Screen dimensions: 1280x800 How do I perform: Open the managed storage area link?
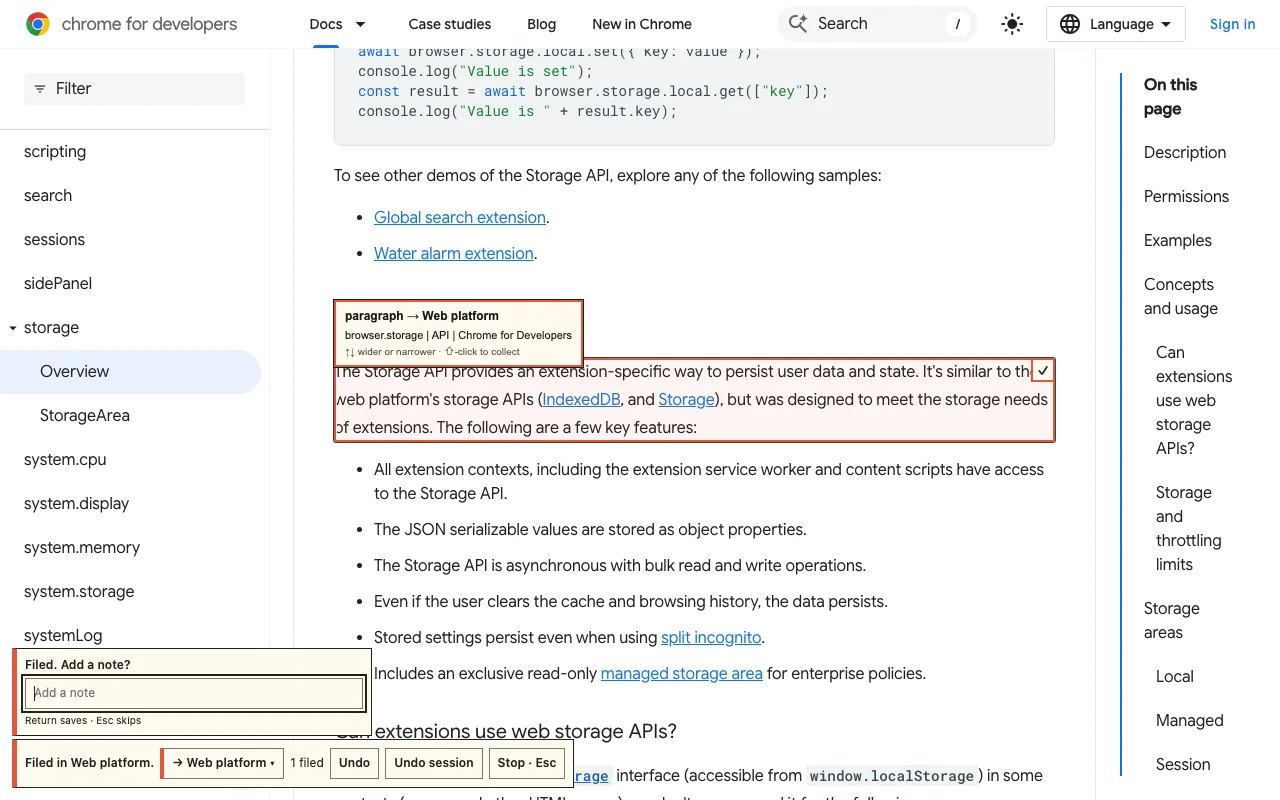tap(682, 674)
